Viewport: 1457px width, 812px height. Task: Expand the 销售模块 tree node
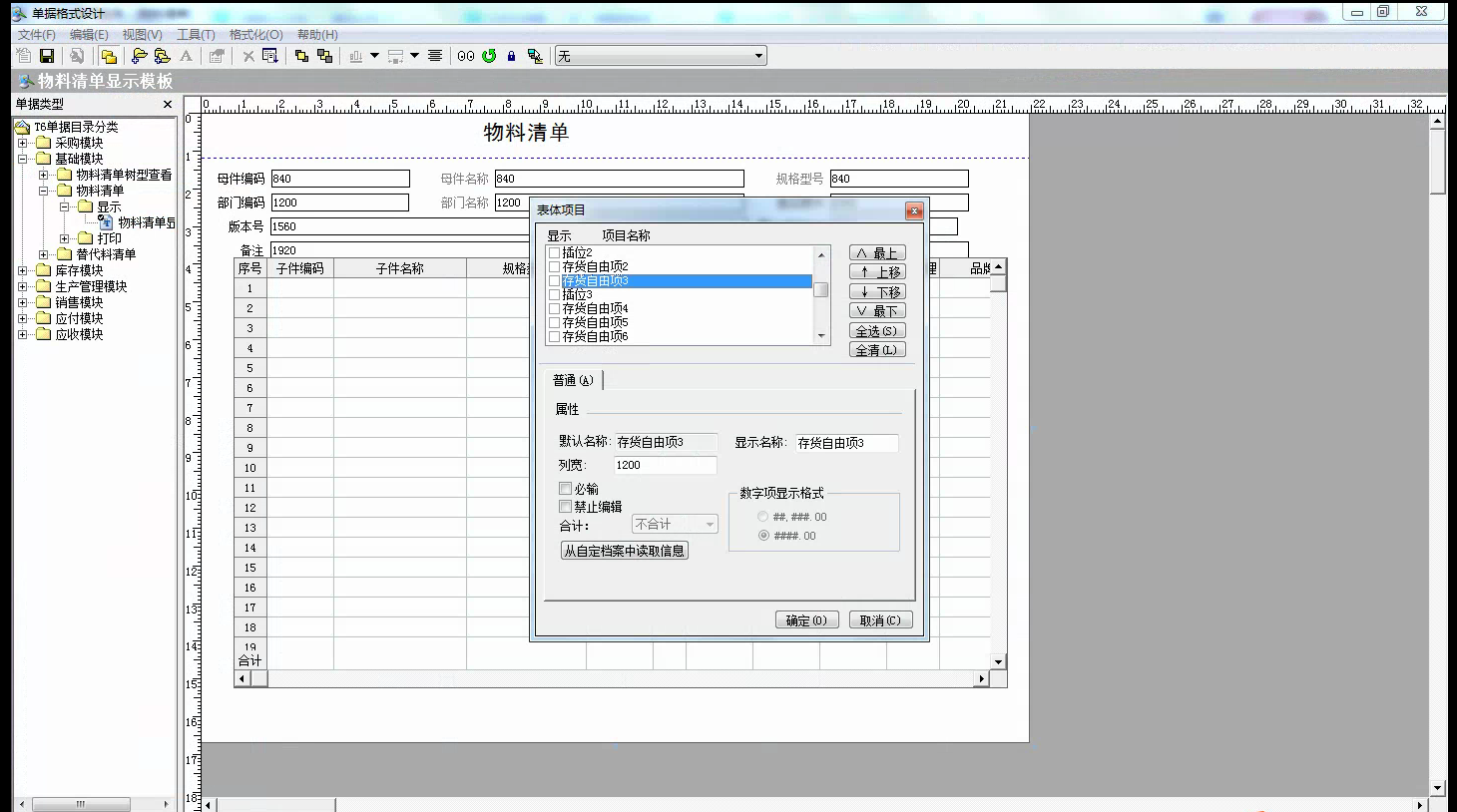pyautogui.click(x=23, y=302)
